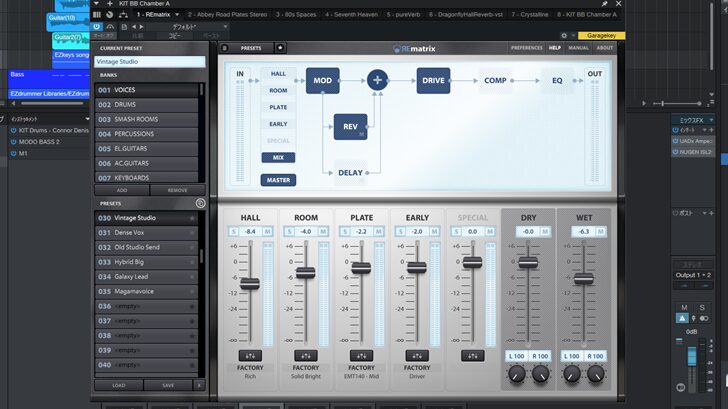Switch to 3 - 80s Spaces tab

click(296, 14)
